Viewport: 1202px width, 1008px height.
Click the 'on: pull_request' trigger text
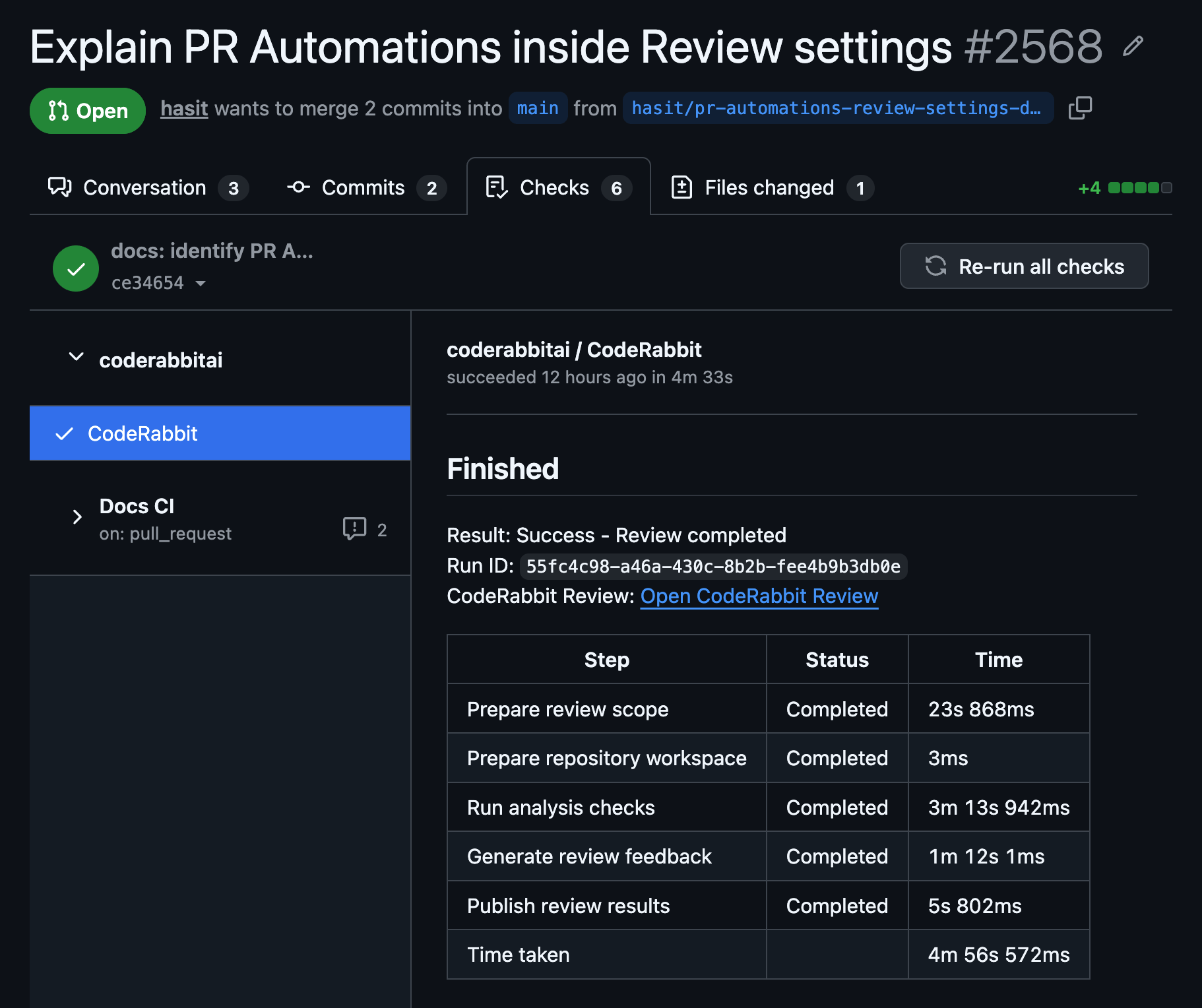[166, 534]
